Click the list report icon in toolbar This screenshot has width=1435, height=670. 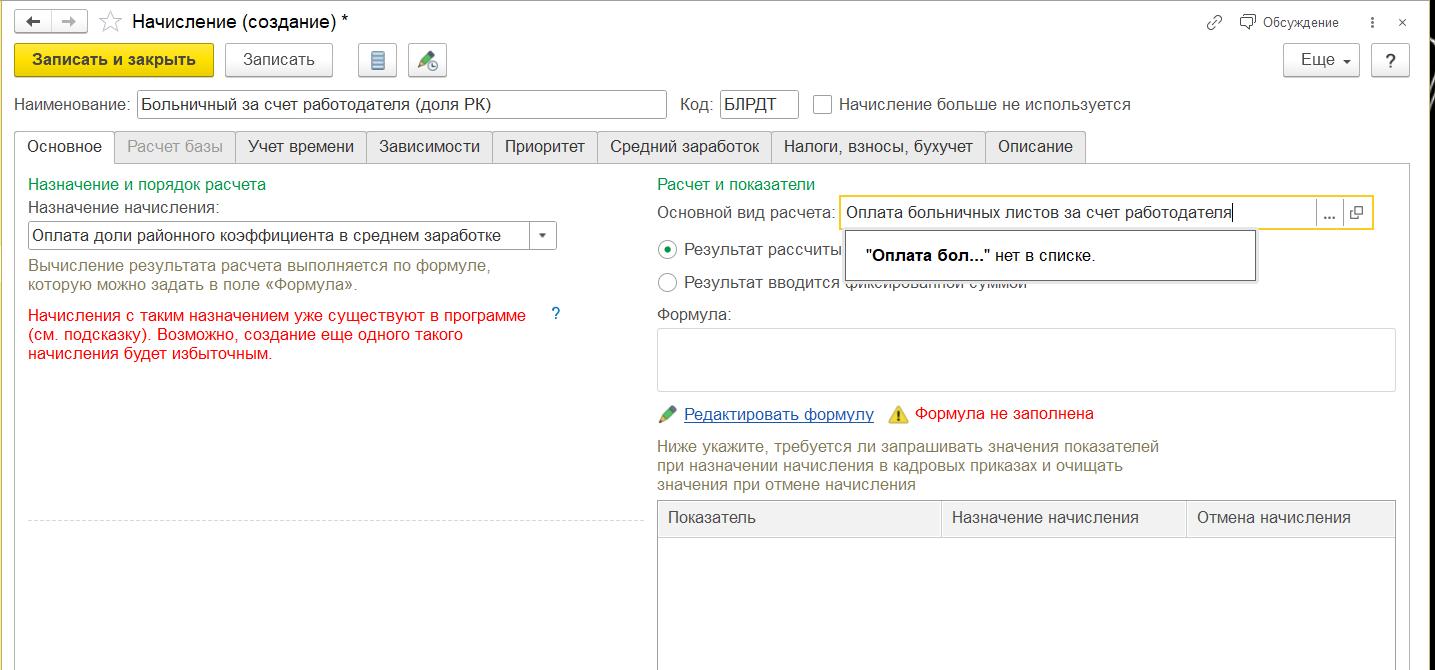378,60
